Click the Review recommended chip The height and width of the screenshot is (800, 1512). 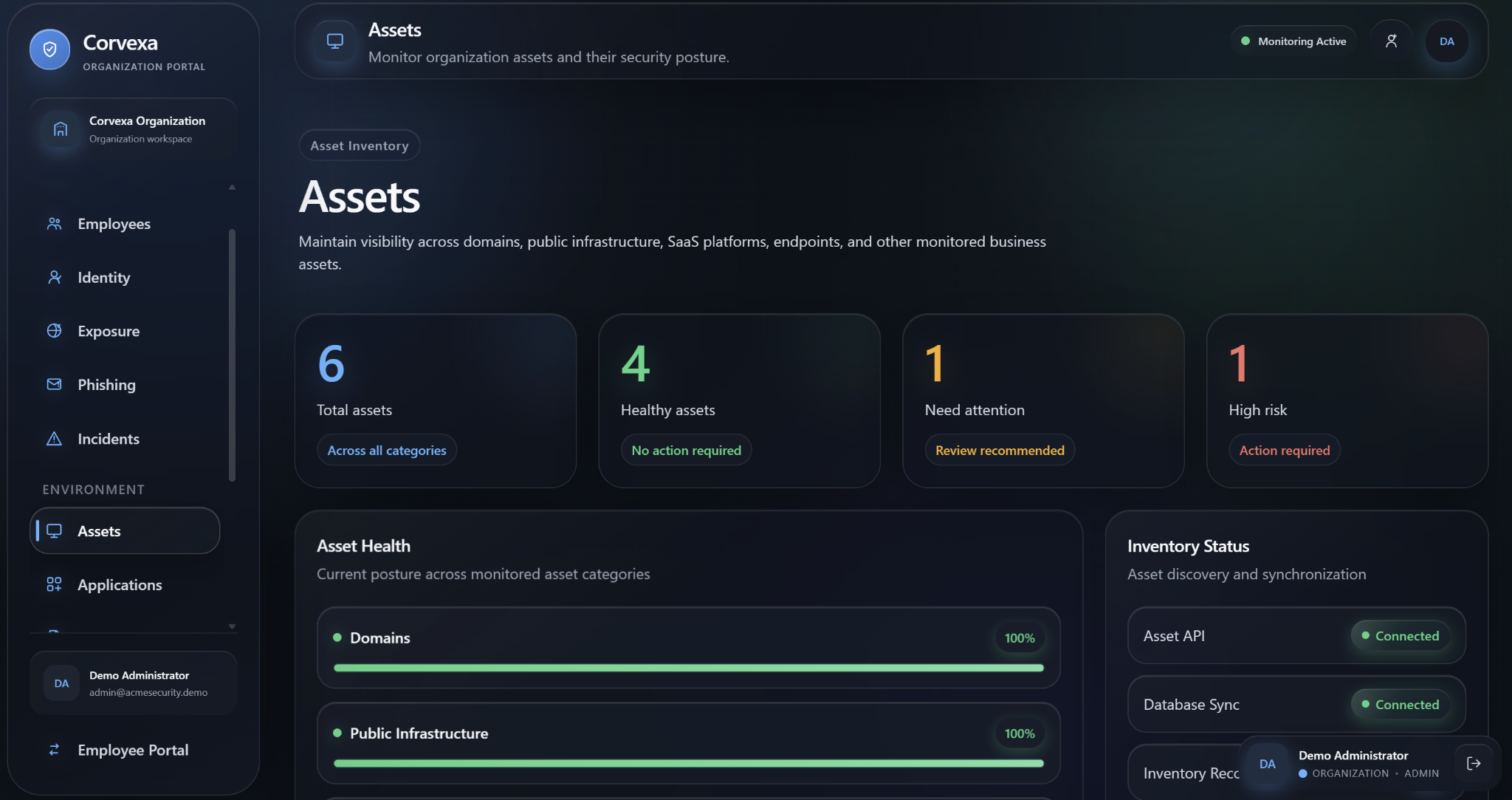(1000, 450)
